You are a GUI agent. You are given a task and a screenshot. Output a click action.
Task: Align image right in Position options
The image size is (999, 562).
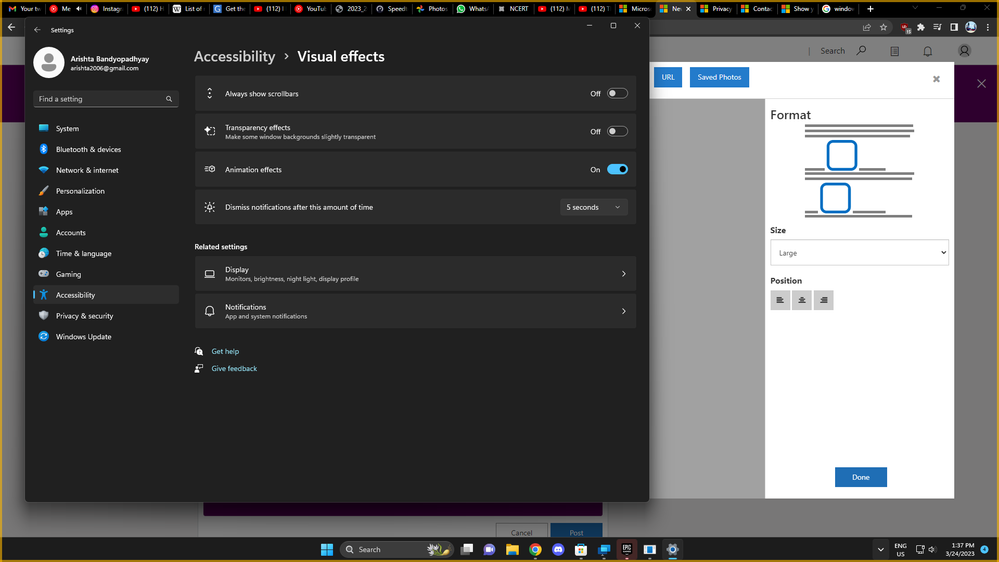[823, 300]
